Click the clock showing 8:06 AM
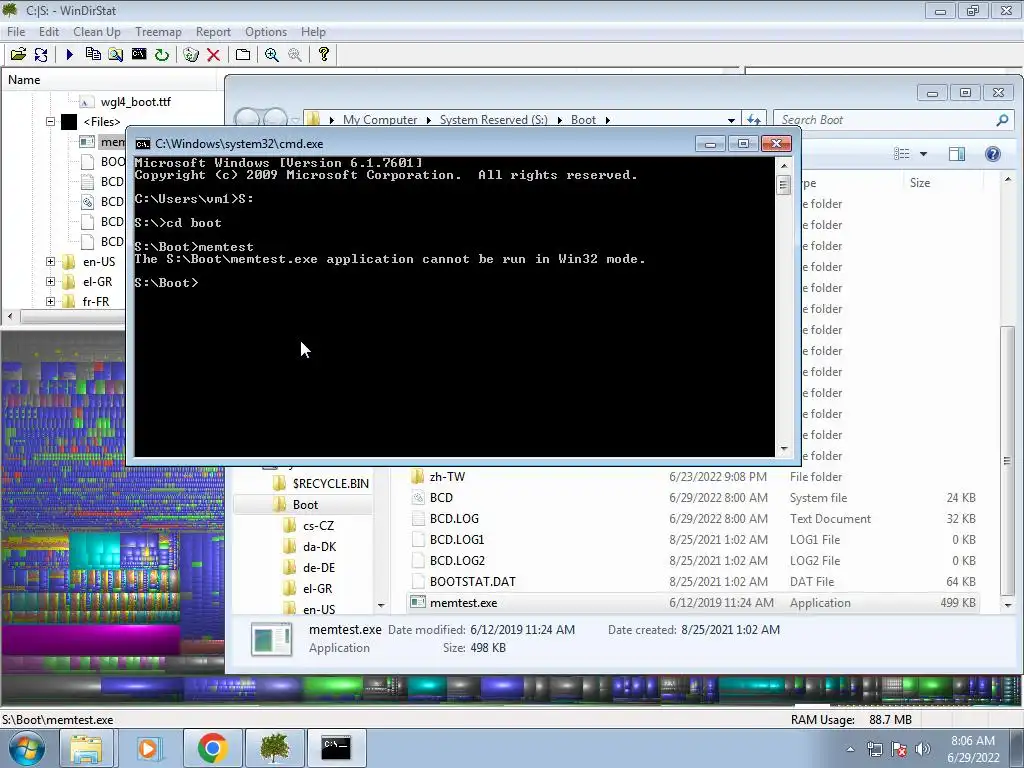1024x768 pixels. [x=972, y=741]
